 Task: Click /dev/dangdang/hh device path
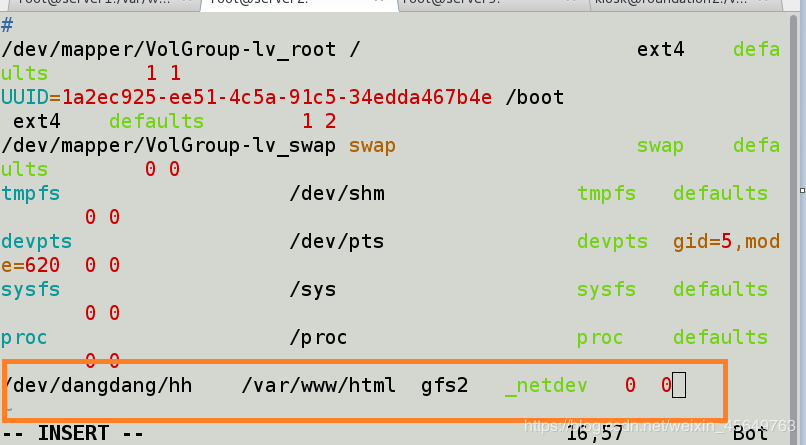click(99, 385)
